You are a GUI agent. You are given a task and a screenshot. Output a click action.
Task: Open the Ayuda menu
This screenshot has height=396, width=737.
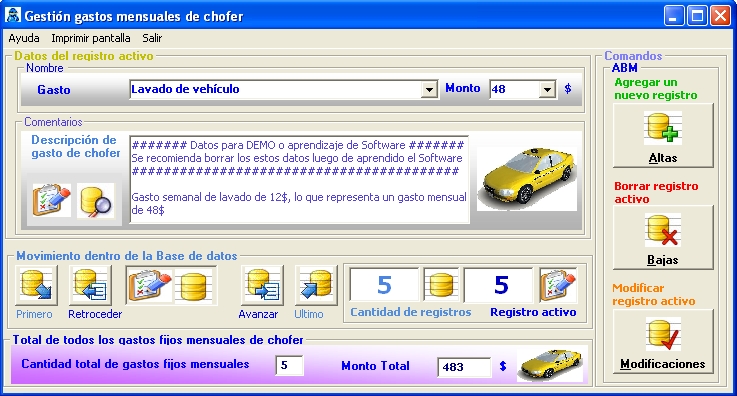[x=24, y=38]
